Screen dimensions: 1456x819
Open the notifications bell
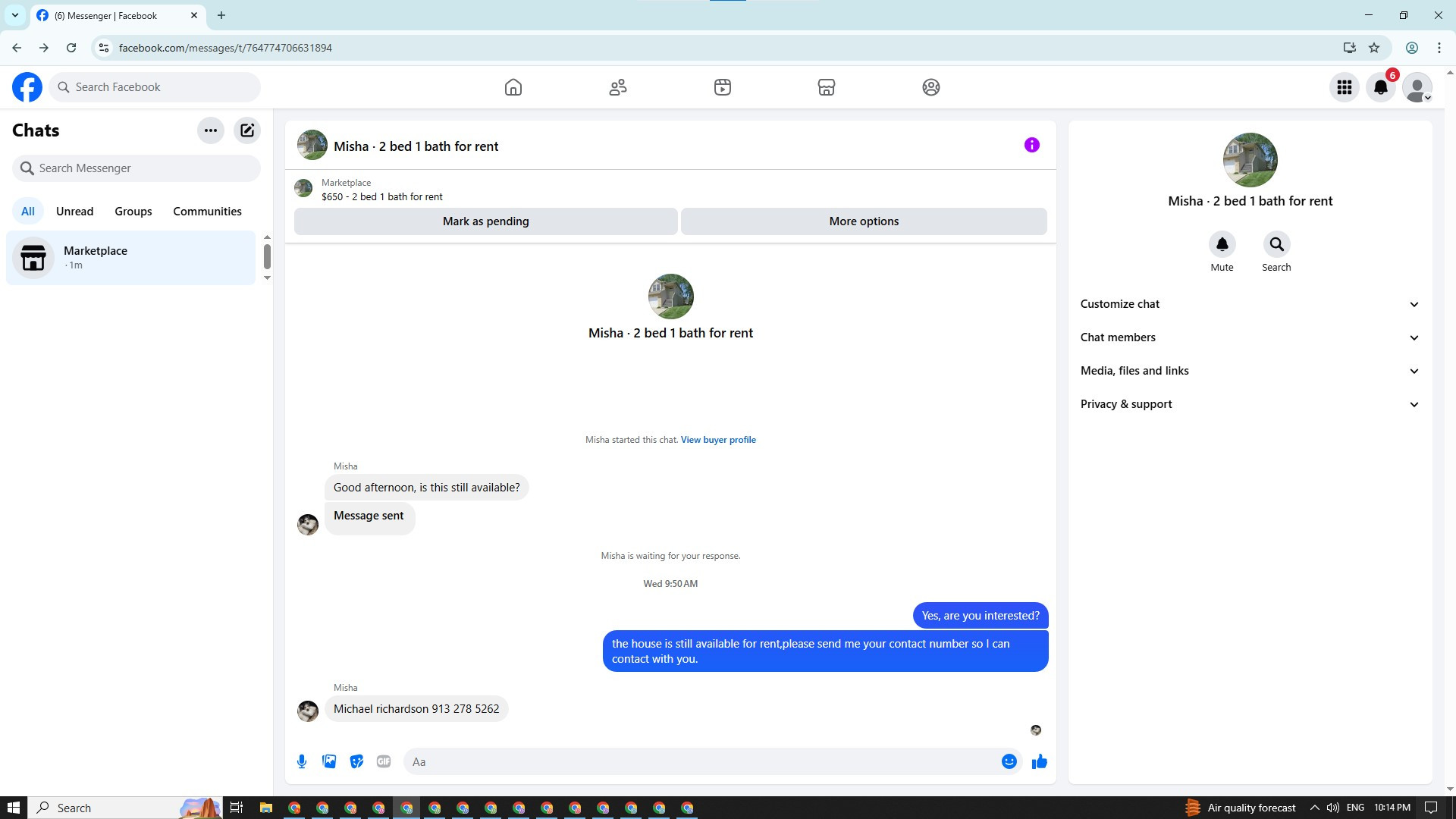1381,87
